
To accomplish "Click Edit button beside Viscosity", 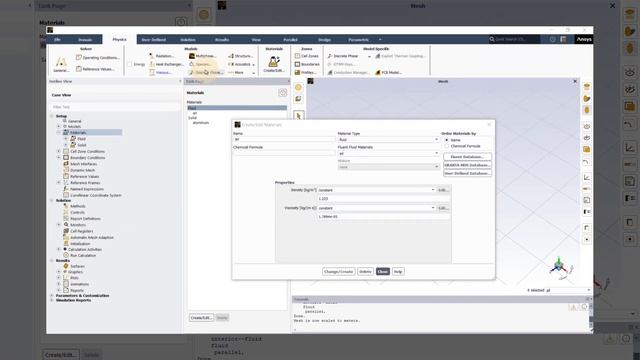I will tap(443, 208).
